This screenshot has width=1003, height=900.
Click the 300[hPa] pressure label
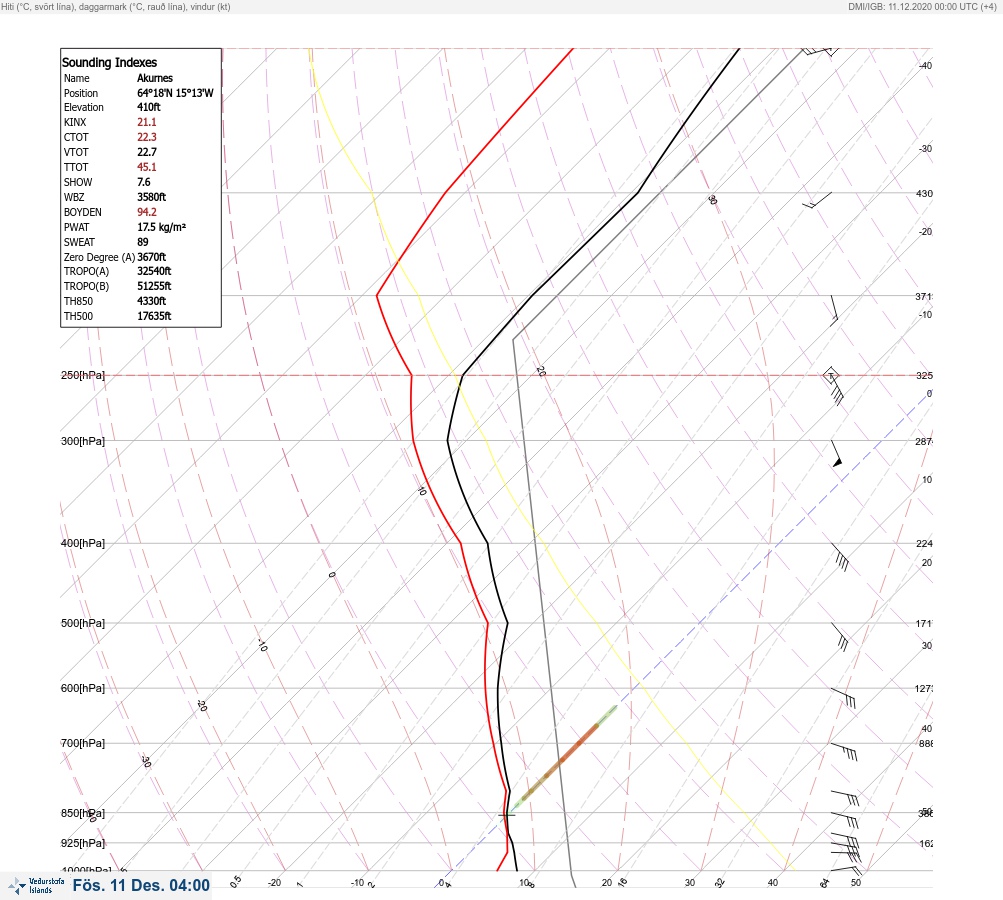(x=83, y=441)
